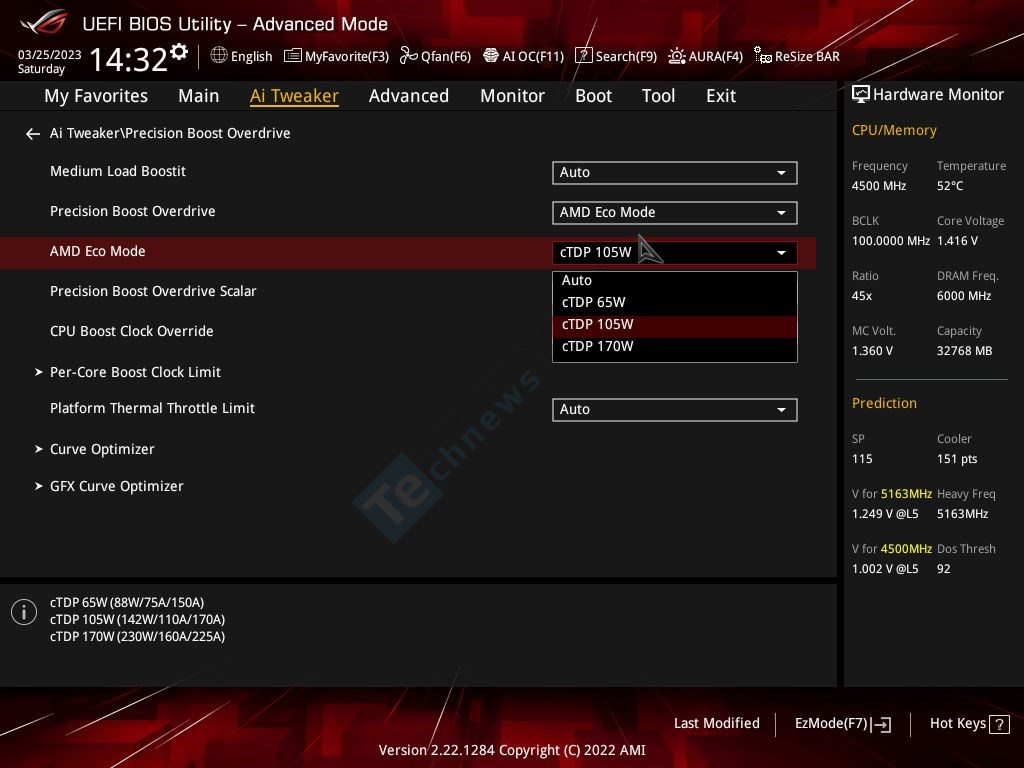Click the English language globe icon
Viewport: 1024px width, 768px height.
point(219,56)
